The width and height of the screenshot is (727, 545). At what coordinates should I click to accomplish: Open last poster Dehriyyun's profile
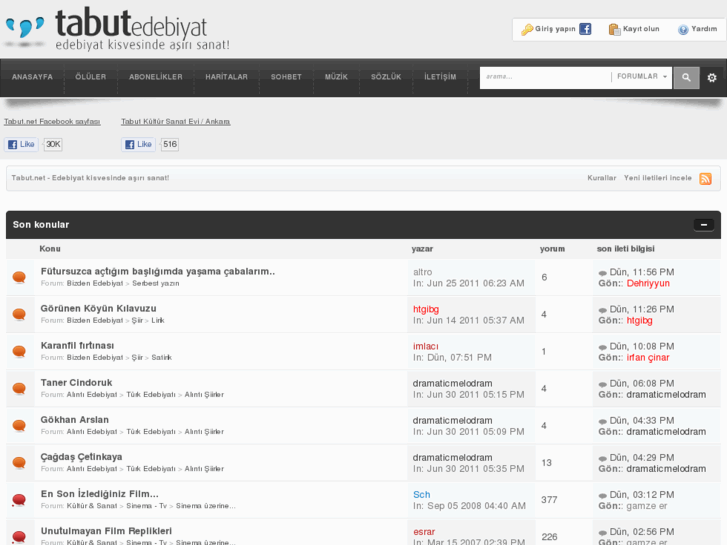click(x=648, y=283)
